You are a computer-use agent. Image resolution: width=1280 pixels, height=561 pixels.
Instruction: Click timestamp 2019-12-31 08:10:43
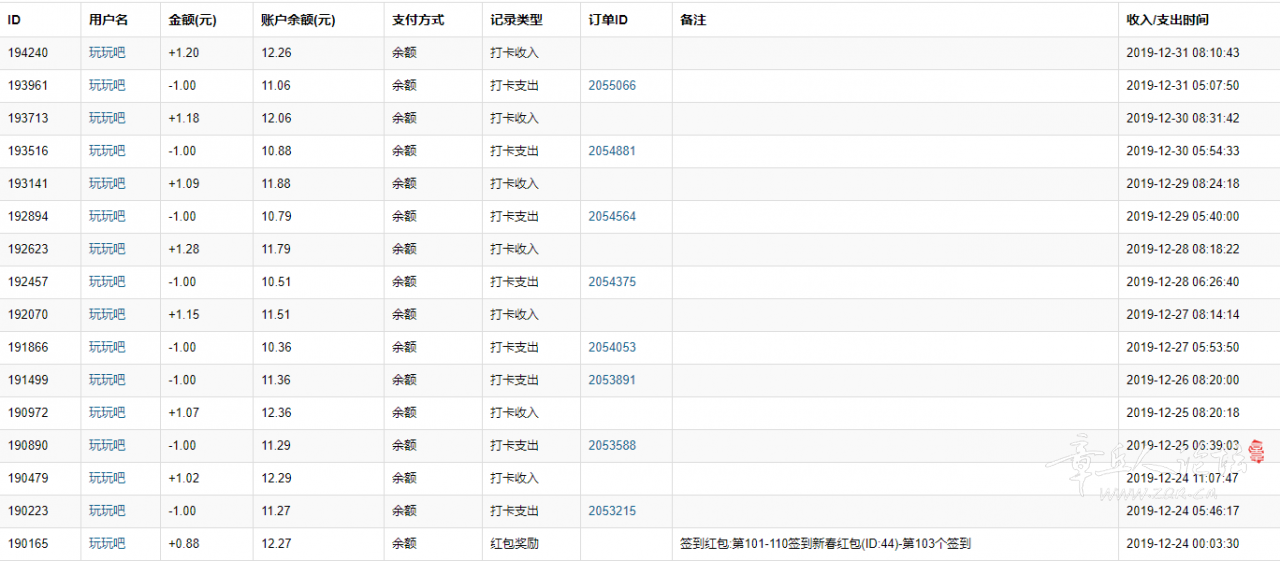click(1183, 53)
